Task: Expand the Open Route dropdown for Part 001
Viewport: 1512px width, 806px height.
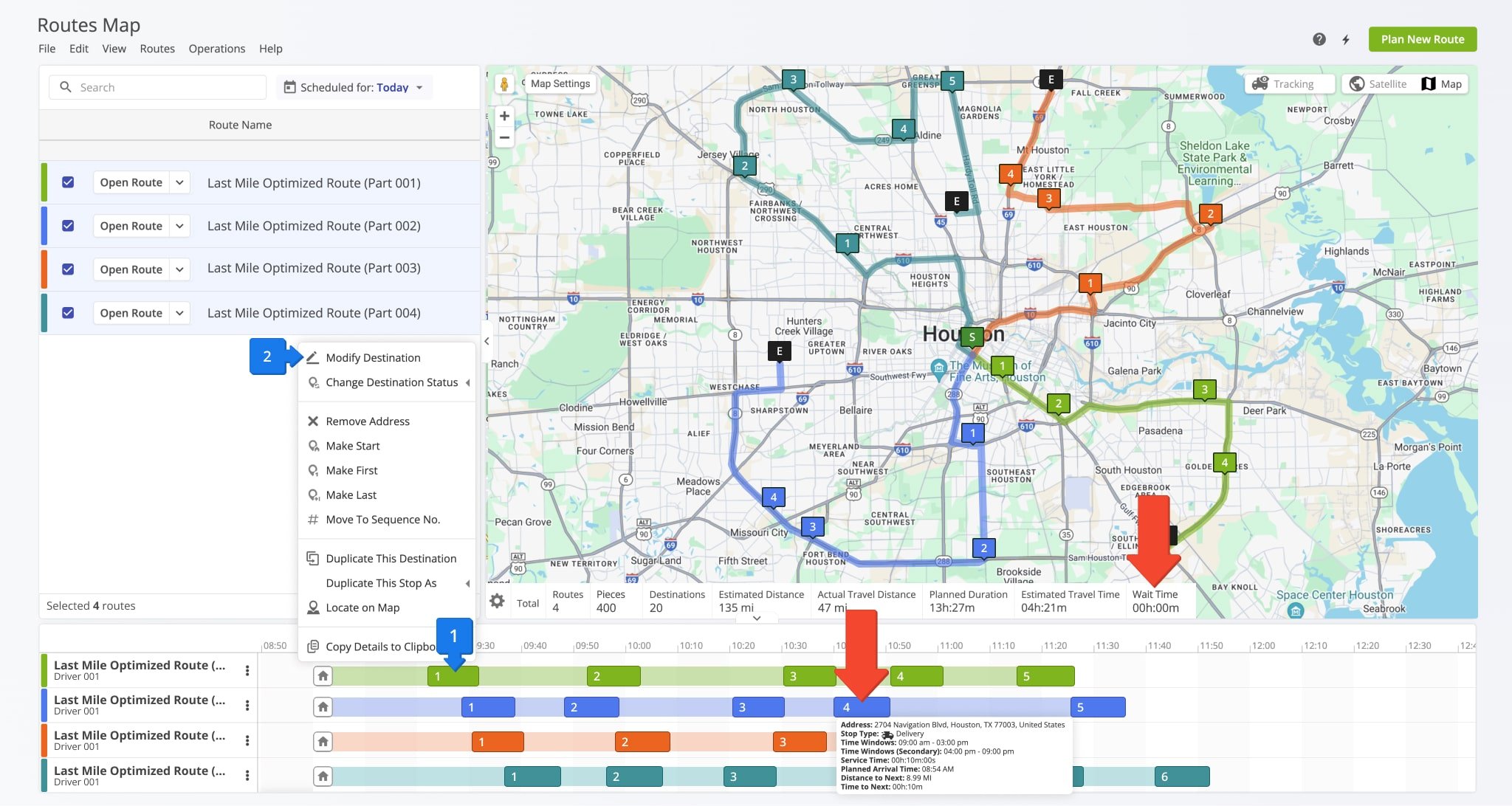Action: 179,182
